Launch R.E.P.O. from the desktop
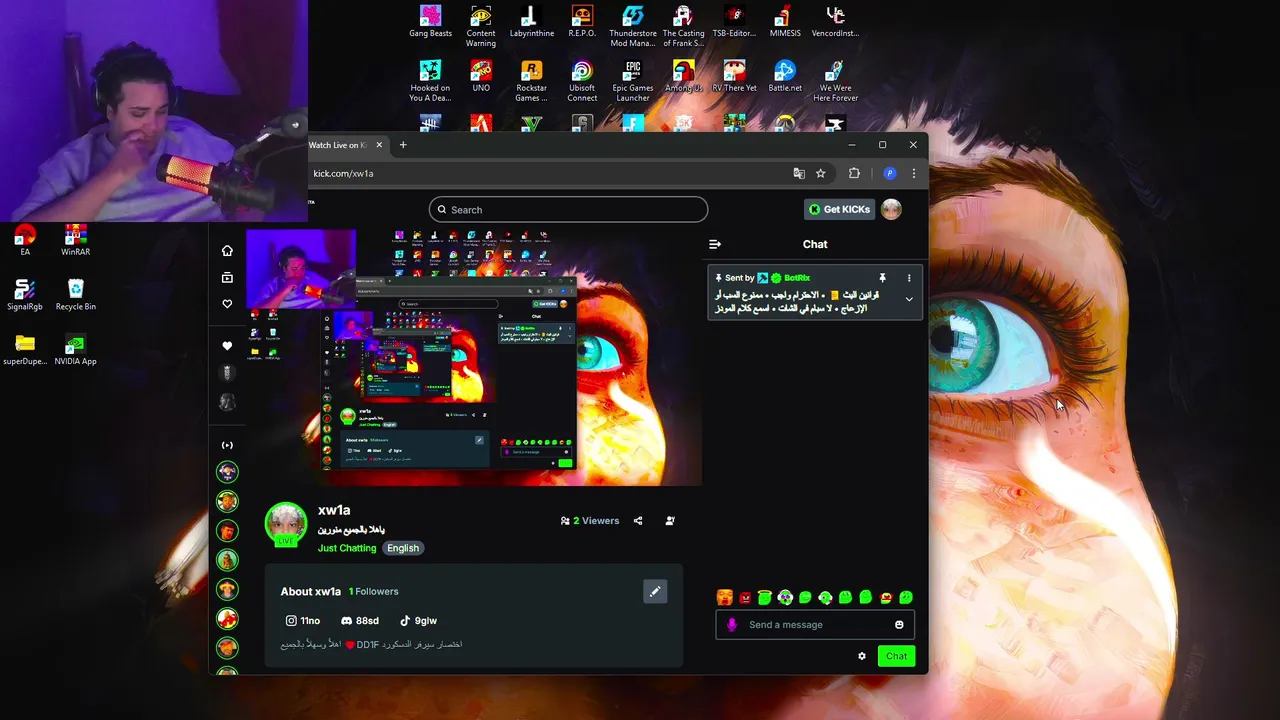This screenshot has height=720, width=1280. pos(582,22)
